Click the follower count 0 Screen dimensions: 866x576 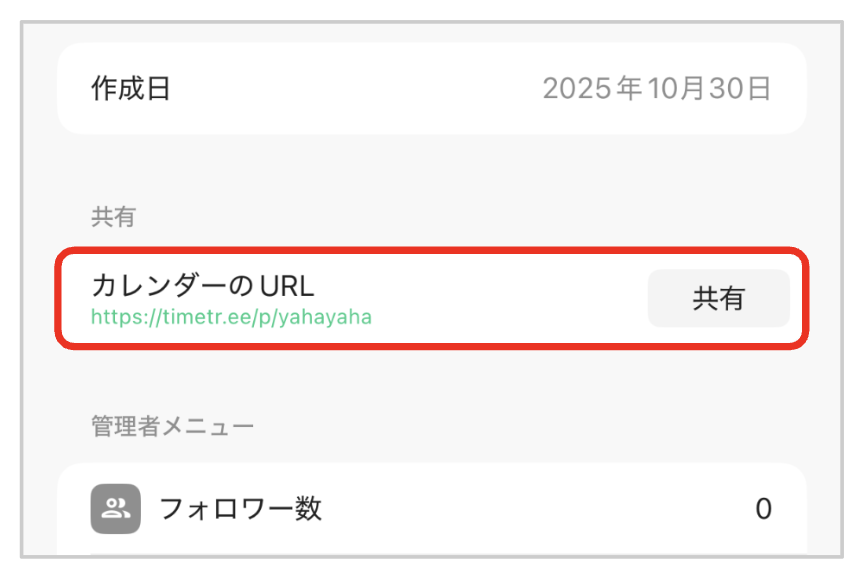[x=763, y=509]
